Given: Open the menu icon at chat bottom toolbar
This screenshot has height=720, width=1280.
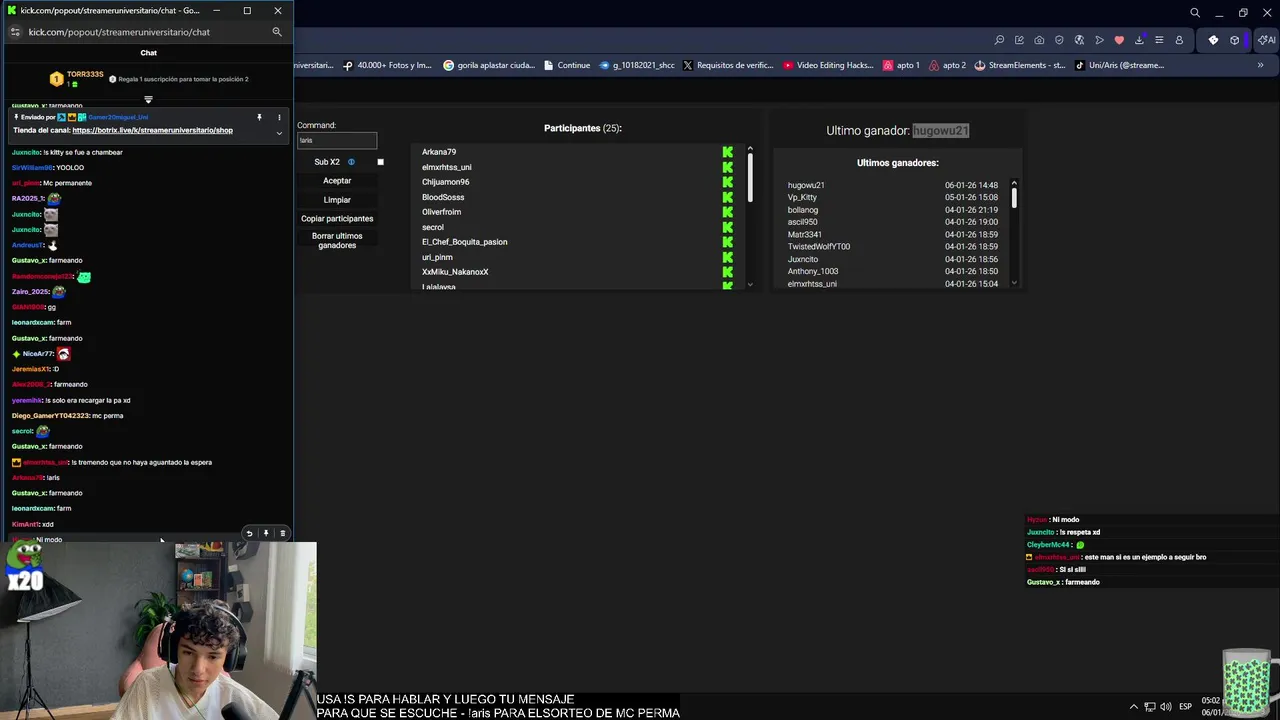Looking at the screenshot, I should pos(282,533).
